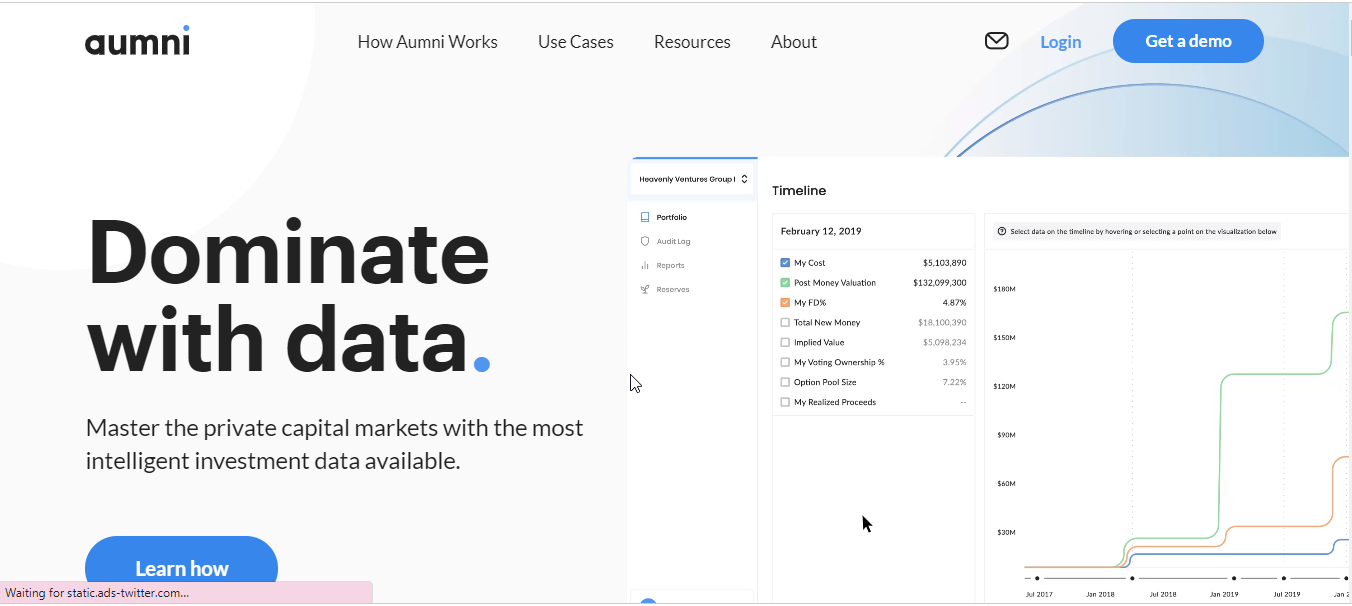Open the How Aumni Works menu
The height and width of the screenshot is (606, 1352).
tap(427, 41)
